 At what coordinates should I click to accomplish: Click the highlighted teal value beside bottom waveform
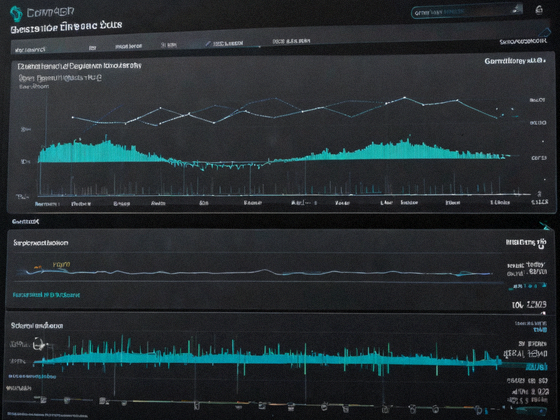(537, 367)
